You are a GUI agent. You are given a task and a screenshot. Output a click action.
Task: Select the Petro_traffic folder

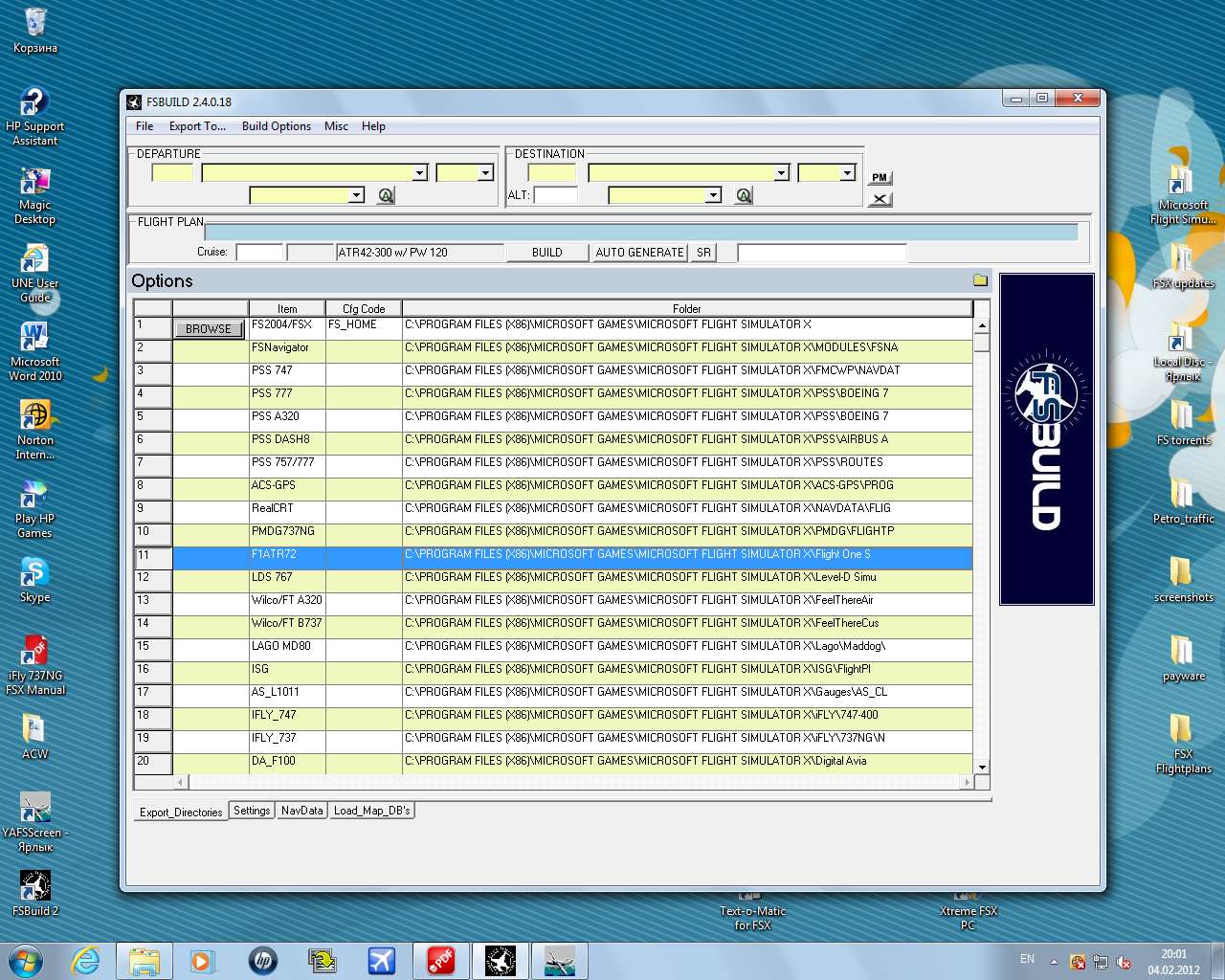click(1184, 502)
